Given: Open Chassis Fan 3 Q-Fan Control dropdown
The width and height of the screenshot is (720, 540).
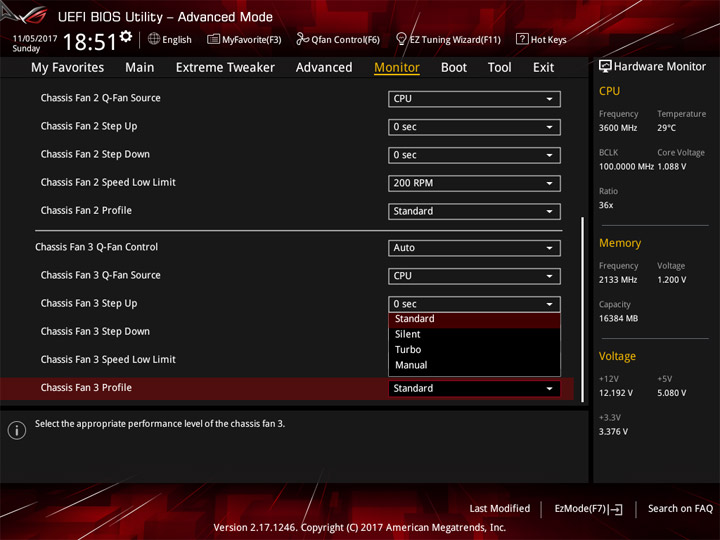Looking at the screenshot, I should pyautogui.click(x=474, y=248).
